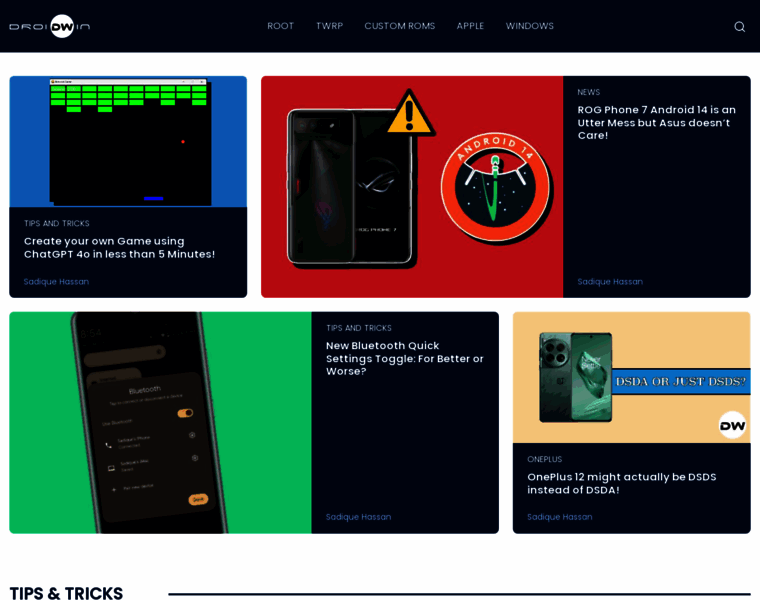760x600 pixels.
Task: Click the DroidWin logo
Action: 49,26
